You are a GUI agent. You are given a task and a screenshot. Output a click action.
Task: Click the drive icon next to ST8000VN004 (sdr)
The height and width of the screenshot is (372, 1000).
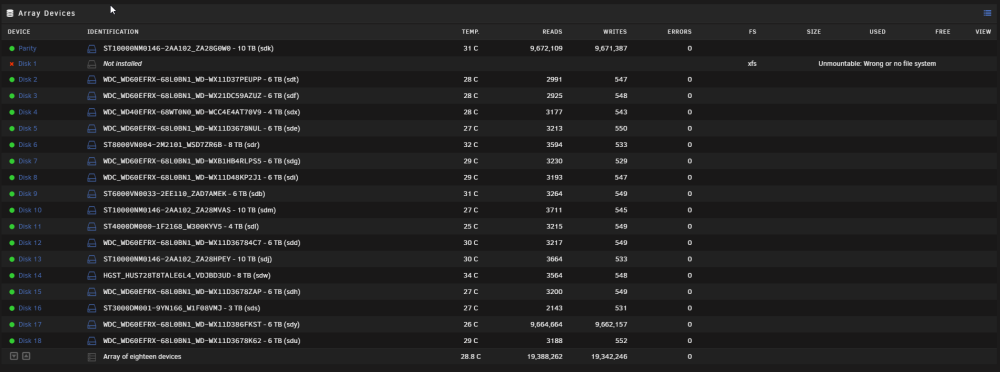pyautogui.click(x=91, y=145)
